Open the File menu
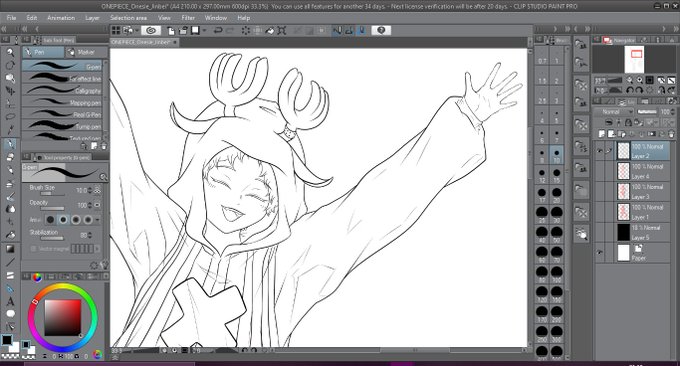This screenshot has width=680, height=366. pyautogui.click(x=12, y=18)
